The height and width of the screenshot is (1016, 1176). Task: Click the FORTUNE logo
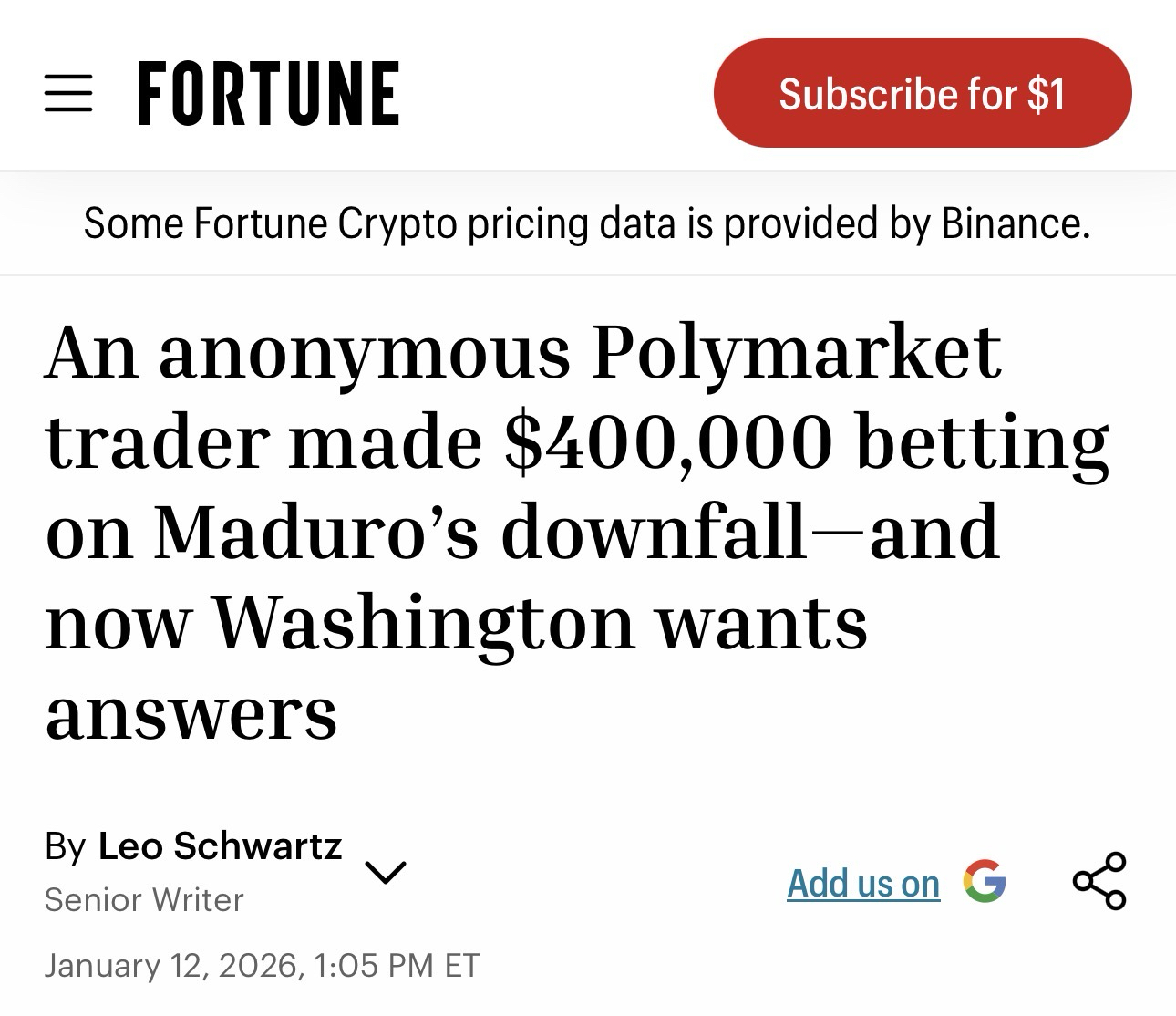pyautogui.click(x=268, y=93)
